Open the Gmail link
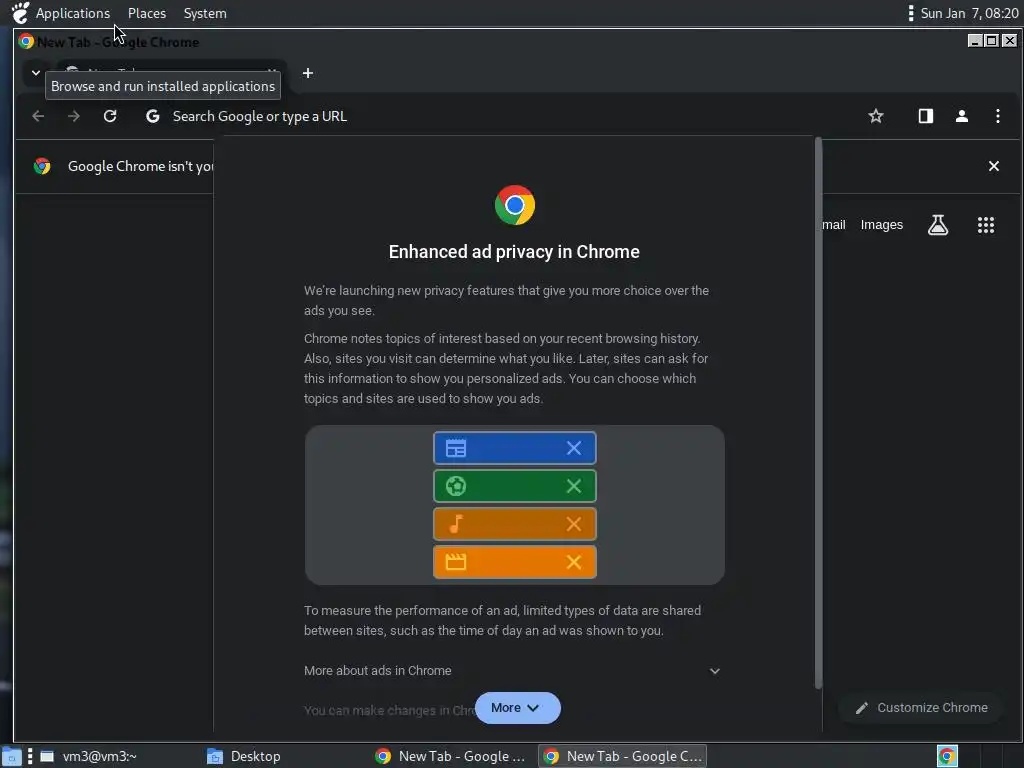The width and height of the screenshot is (1024, 768). 834,225
